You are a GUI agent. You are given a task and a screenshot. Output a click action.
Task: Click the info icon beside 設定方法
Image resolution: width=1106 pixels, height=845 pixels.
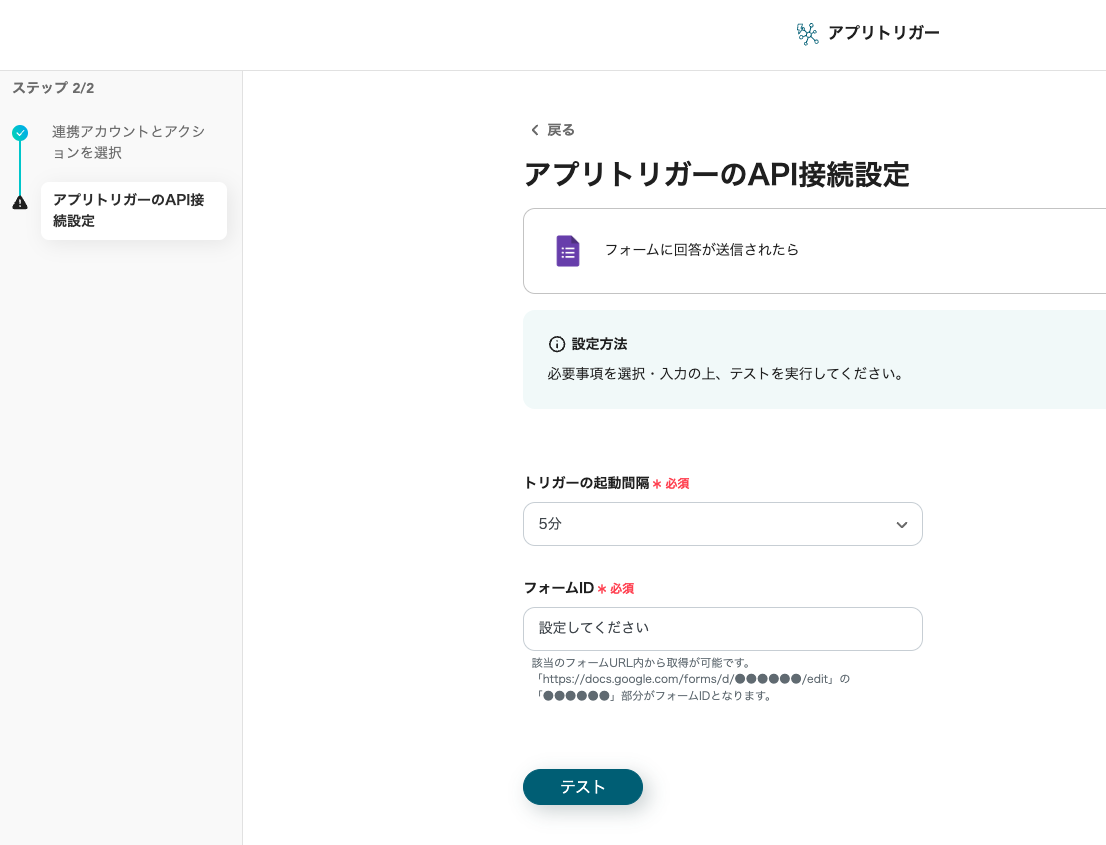point(557,344)
